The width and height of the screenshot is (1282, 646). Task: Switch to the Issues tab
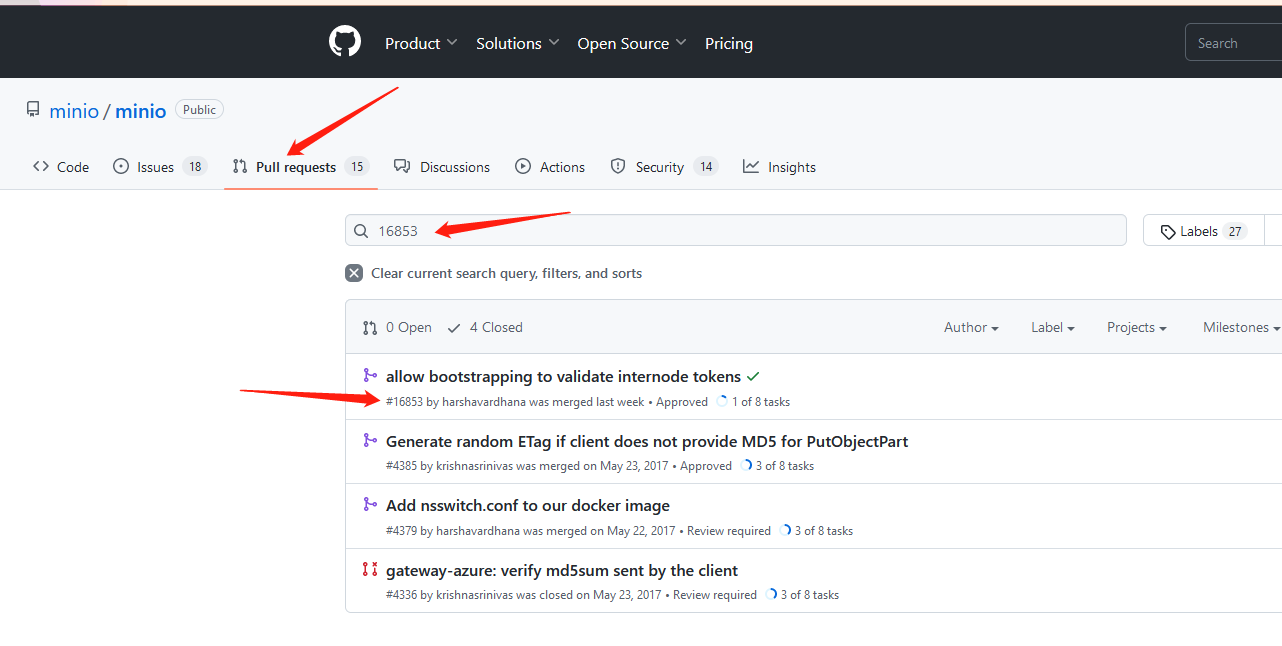pos(160,167)
